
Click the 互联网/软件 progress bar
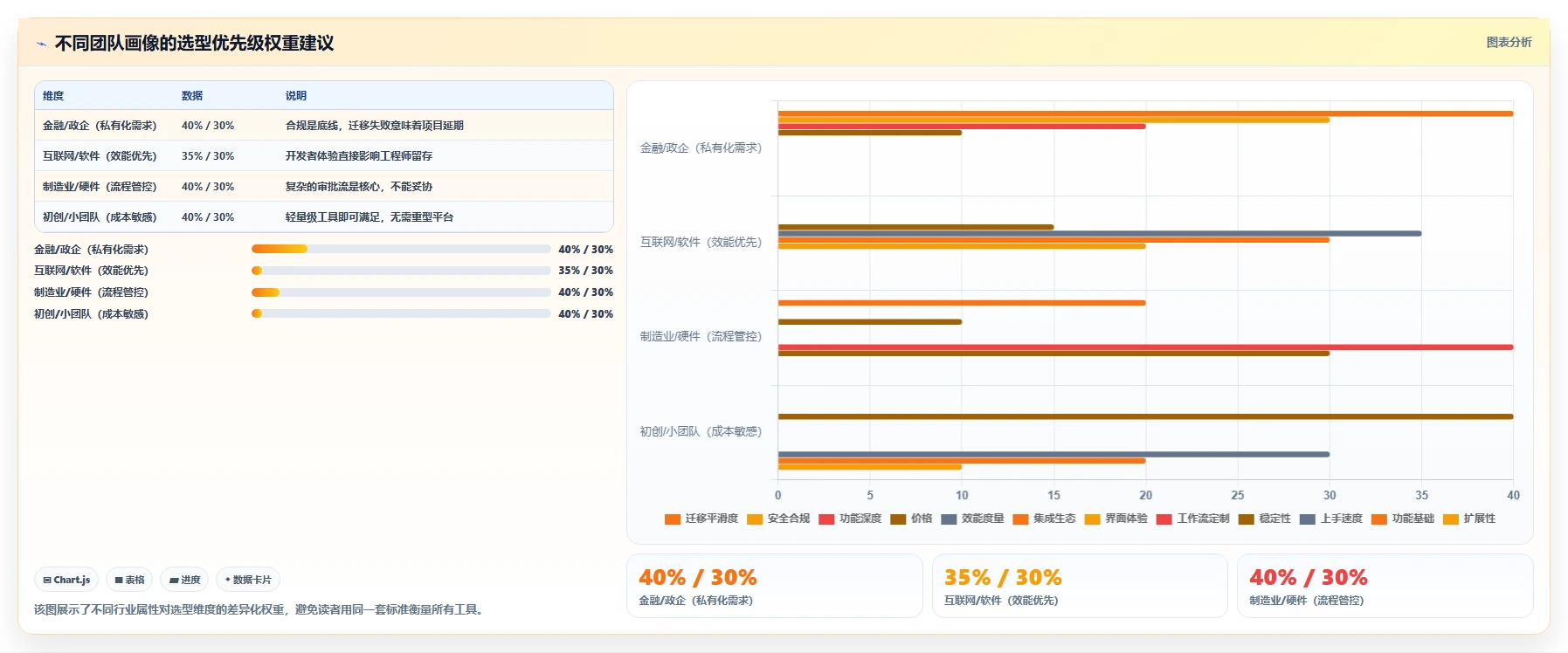(401, 271)
